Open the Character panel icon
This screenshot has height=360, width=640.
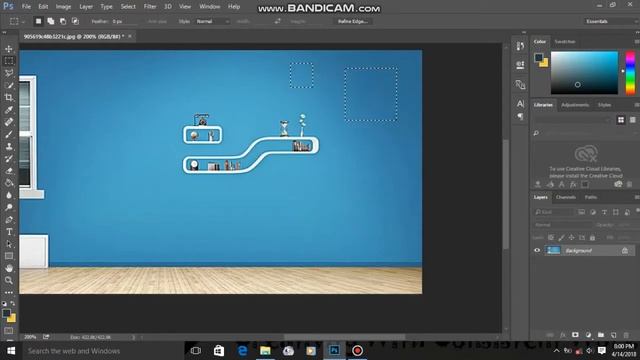pyautogui.click(x=520, y=104)
